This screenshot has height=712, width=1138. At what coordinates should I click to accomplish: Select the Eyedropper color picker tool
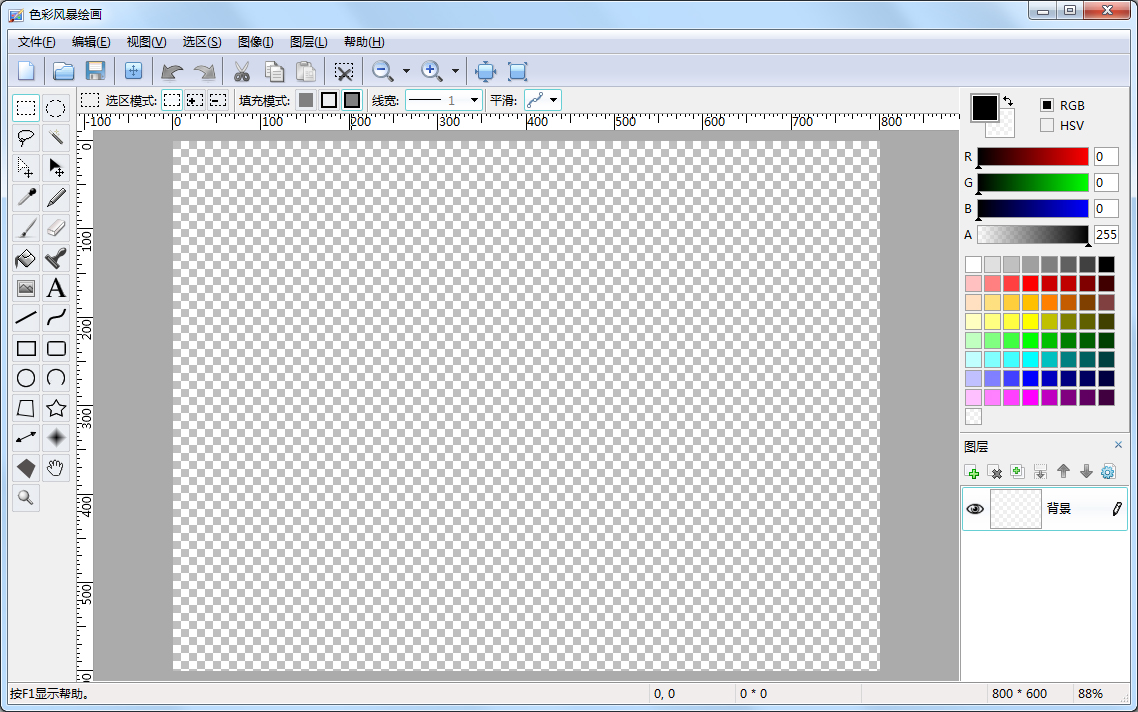click(26, 198)
